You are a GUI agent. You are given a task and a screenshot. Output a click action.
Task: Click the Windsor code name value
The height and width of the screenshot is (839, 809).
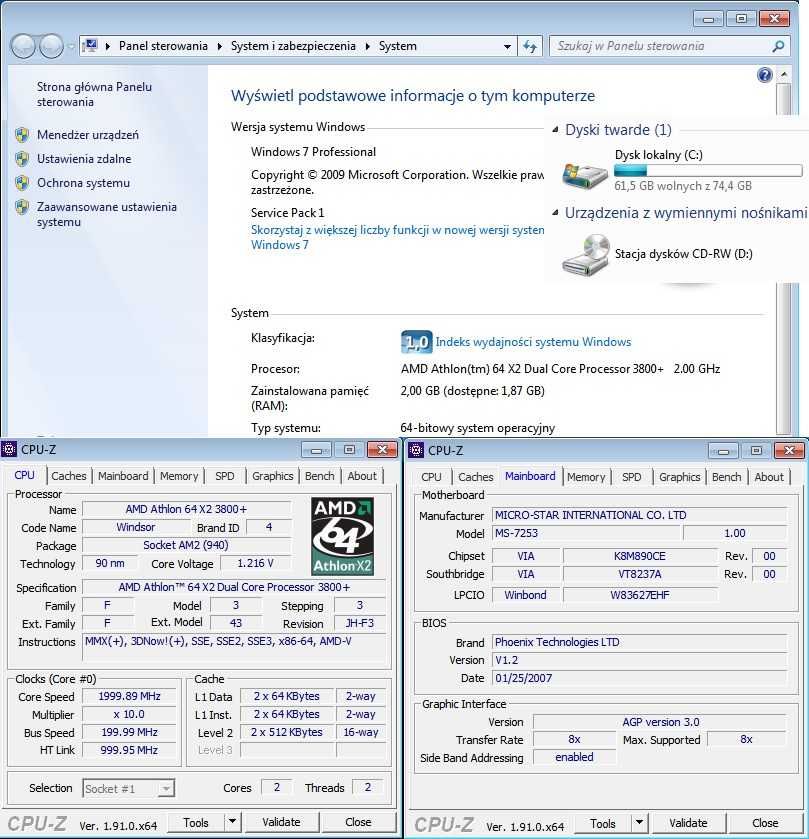pyautogui.click(x=135, y=527)
